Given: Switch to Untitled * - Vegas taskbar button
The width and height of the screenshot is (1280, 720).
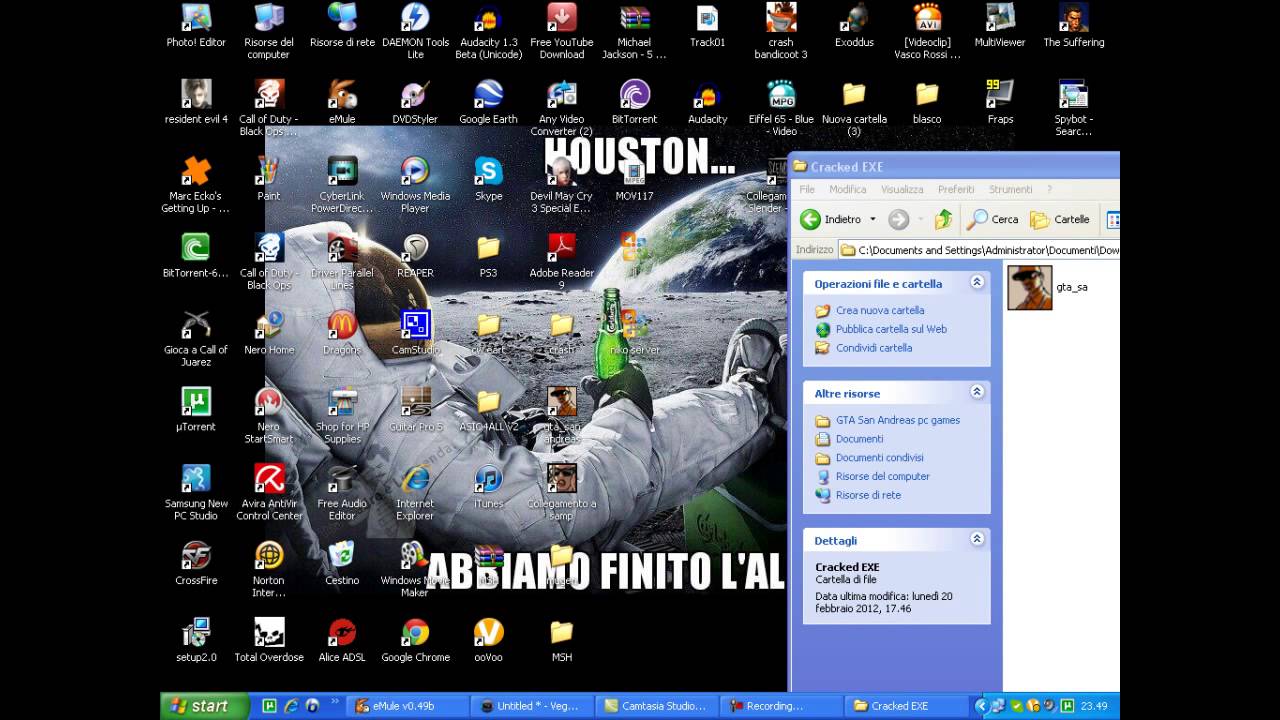Looking at the screenshot, I should [x=532, y=706].
